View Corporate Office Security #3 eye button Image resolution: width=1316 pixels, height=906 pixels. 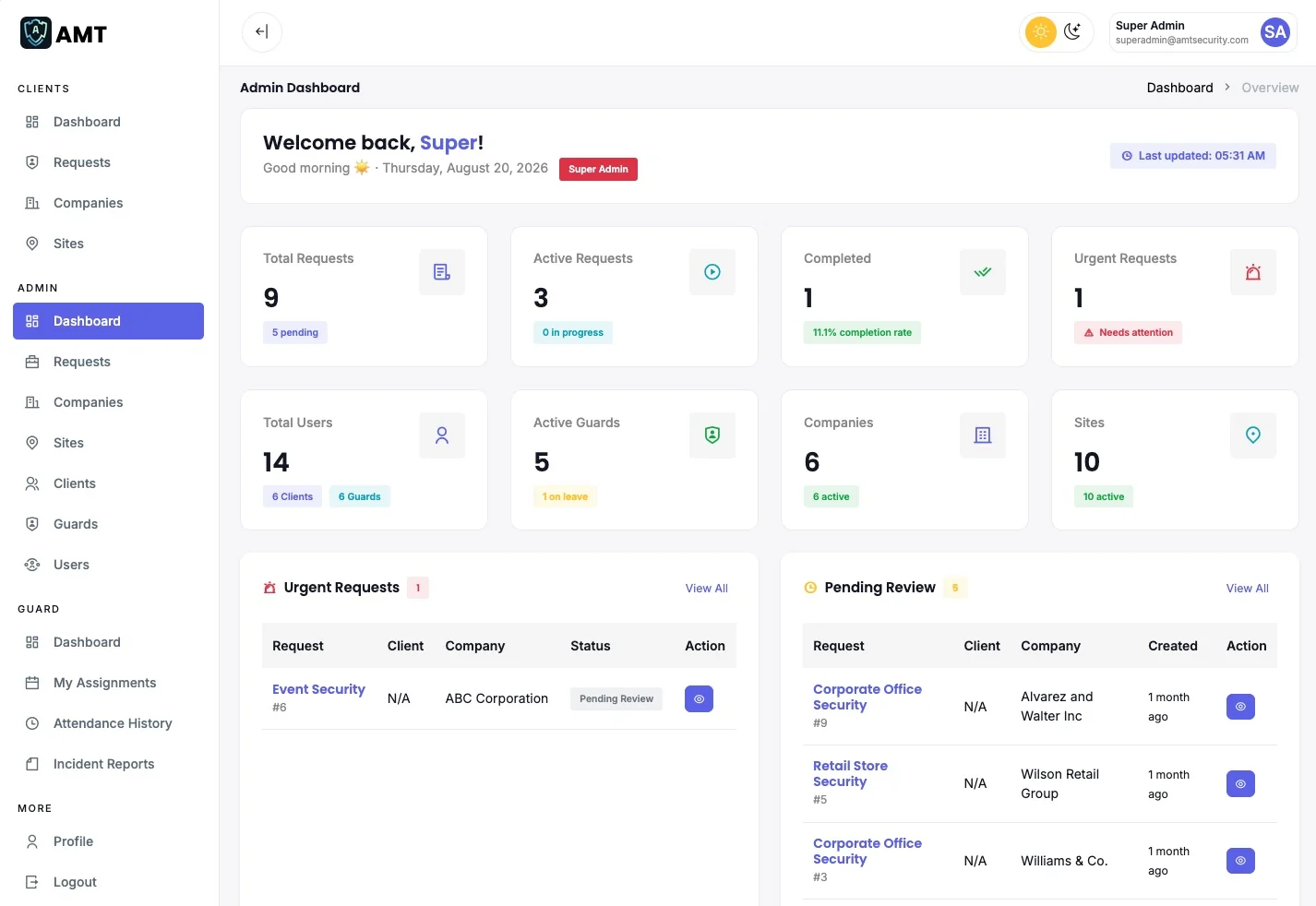click(x=1240, y=861)
